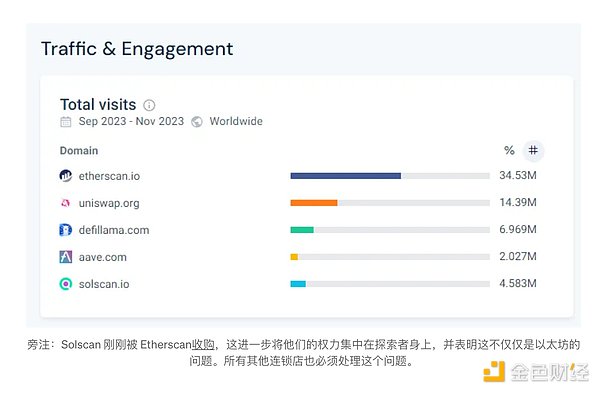Image resolution: width=600 pixels, height=393 pixels.
Task: Open the defillama.com domain link
Action: click(114, 230)
